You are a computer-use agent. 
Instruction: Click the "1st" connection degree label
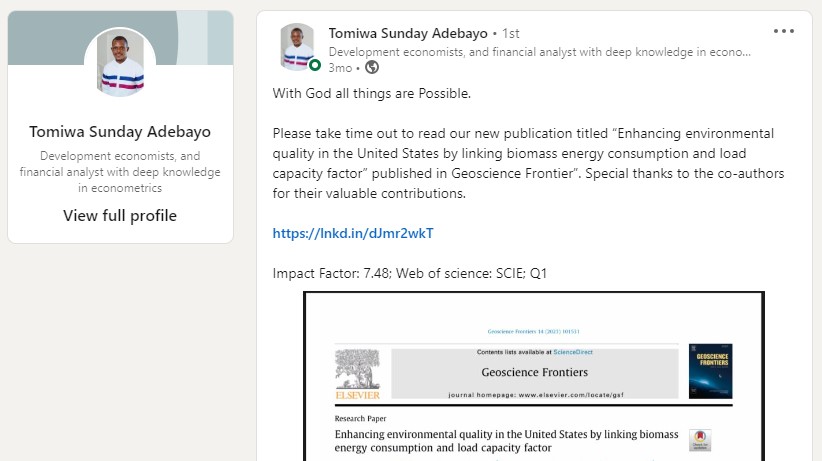pyautogui.click(x=509, y=33)
